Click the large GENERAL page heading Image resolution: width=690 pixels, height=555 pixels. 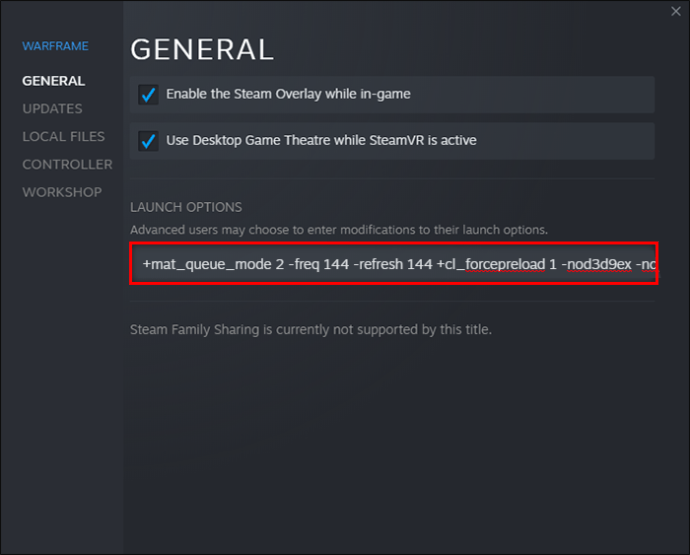click(202, 50)
